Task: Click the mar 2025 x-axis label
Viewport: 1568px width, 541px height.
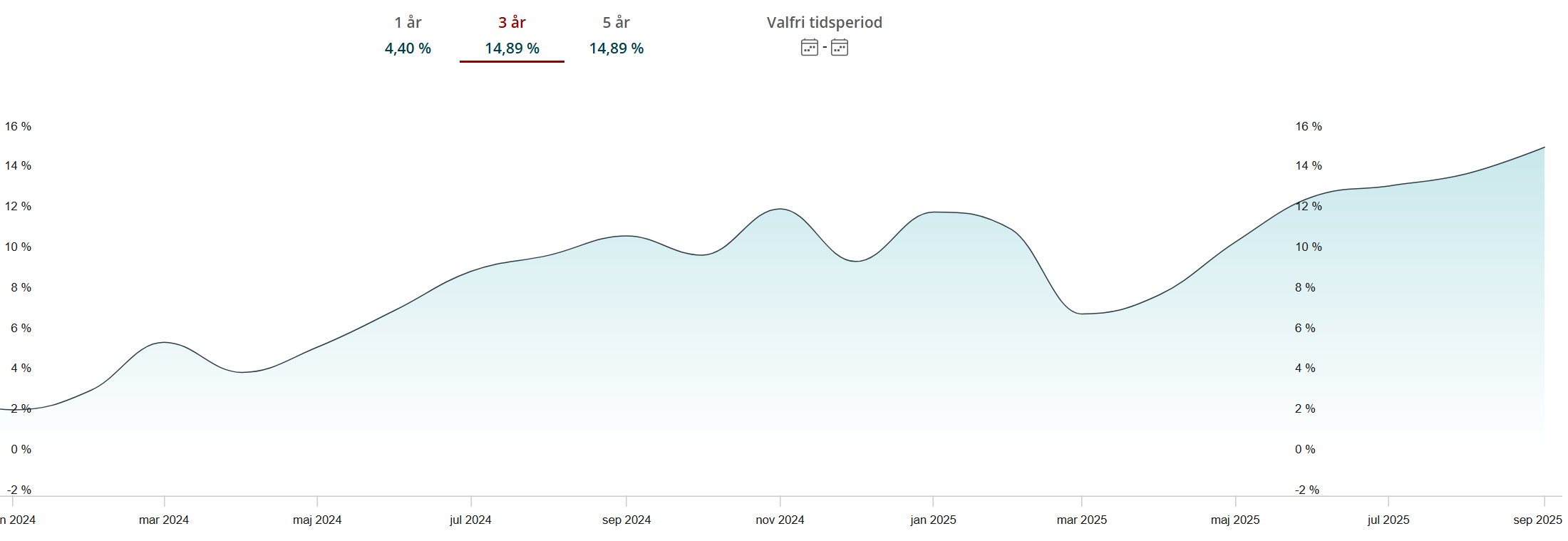Action: coord(1081,520)
